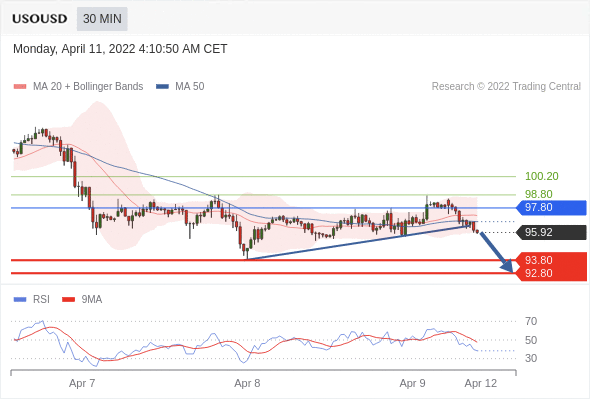Click the red 93.80 support price tag
This screenshot has height=400, width=590.
[x=551, y=260]
